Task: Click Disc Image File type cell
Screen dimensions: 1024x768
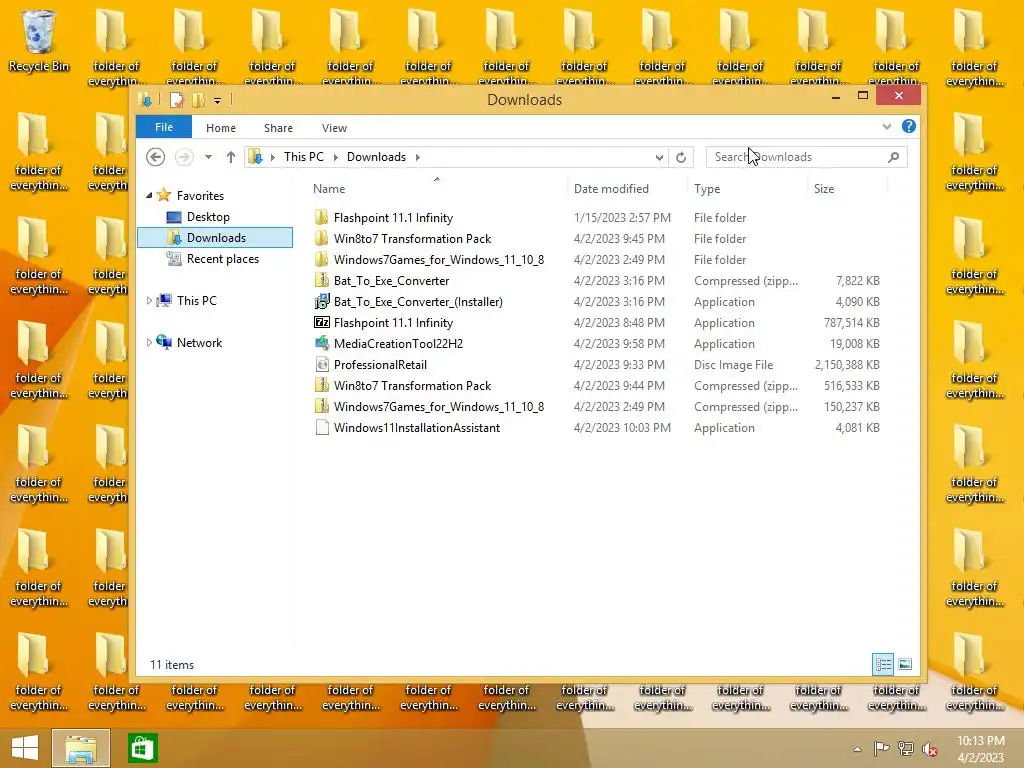Action: coord(733,364)
